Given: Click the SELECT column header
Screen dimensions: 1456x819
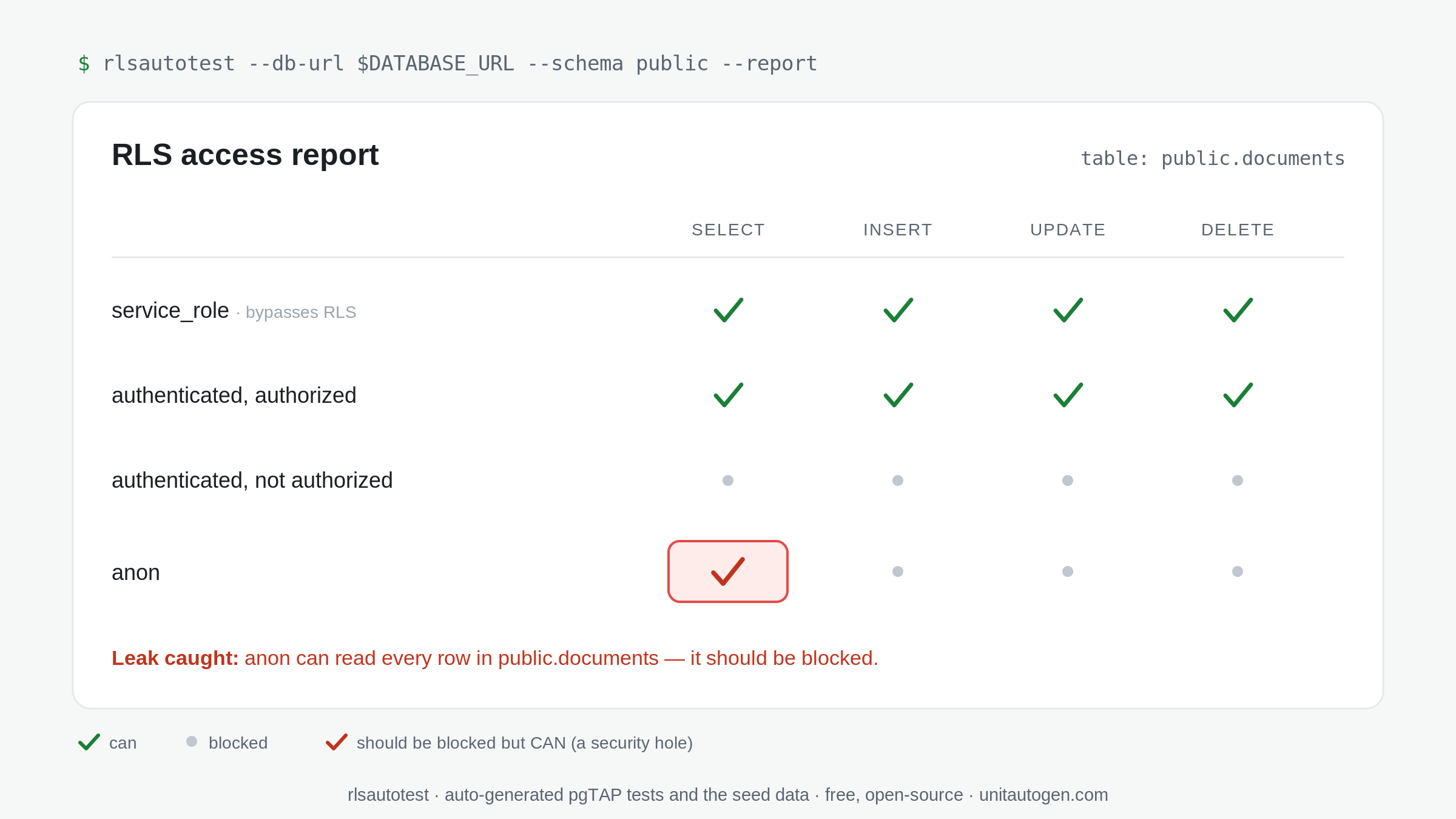Looking at the screenshot, I should pos(728,230).
